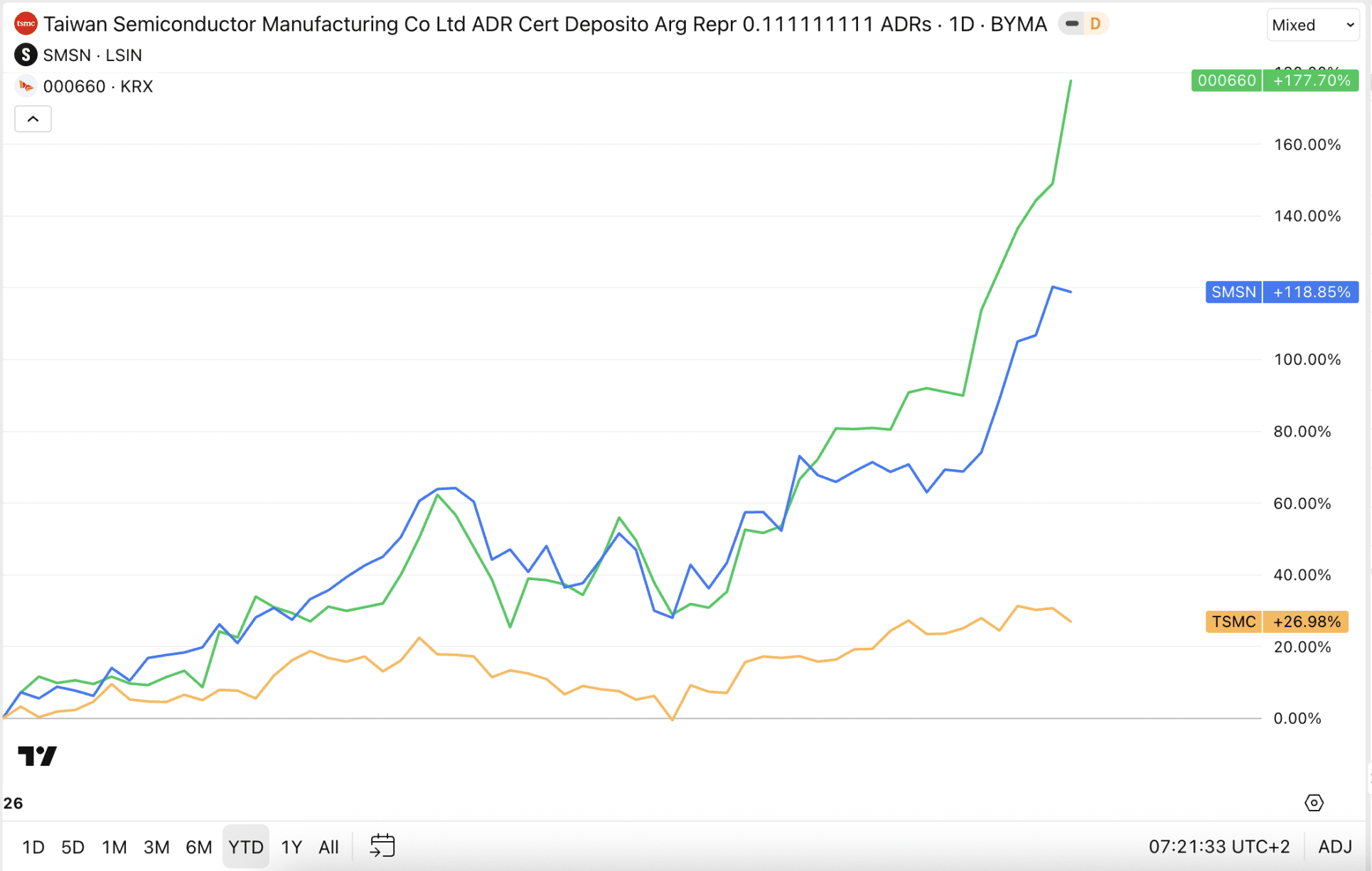Open the Mixed dropdown menu
The height and width of the screenshot is (871, 1372).
pyautogui.click(x=1312, y=25)
